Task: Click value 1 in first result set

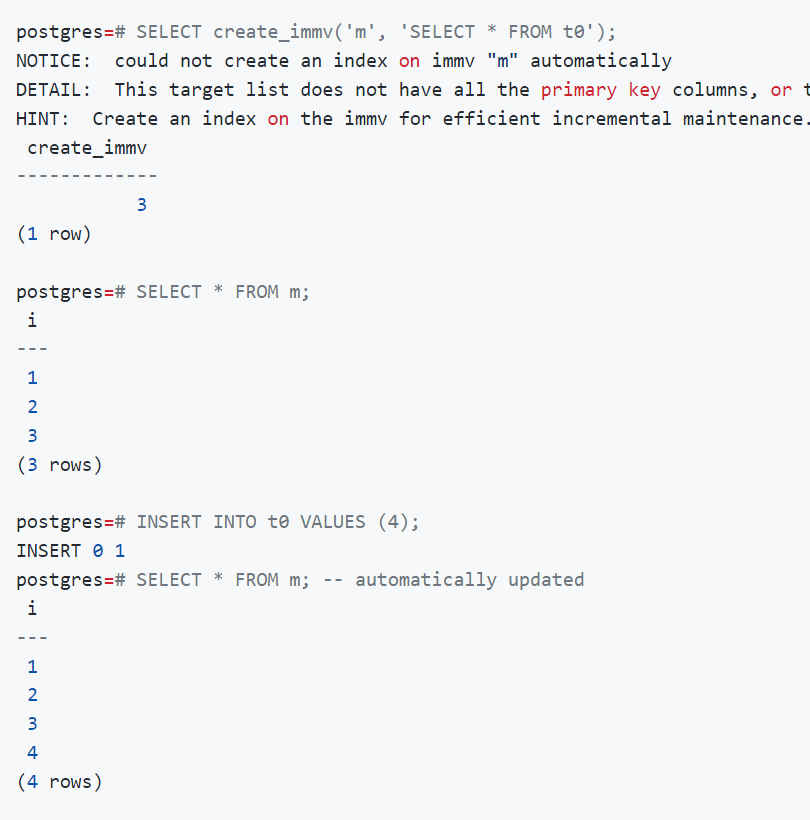Action: point(32,378)
